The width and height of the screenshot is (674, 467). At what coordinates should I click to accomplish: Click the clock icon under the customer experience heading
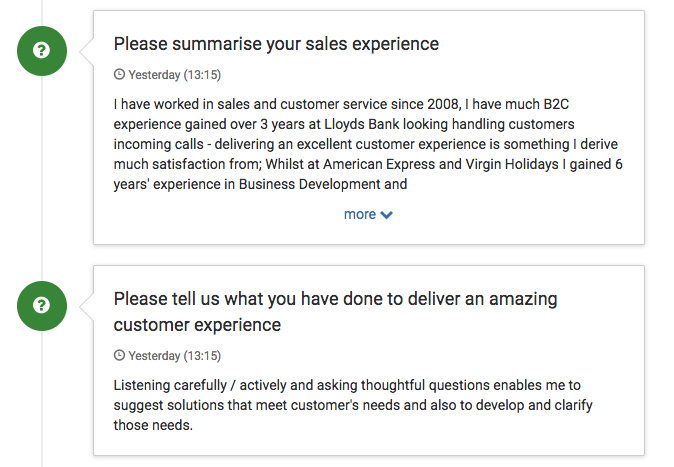(x=119, y=355)
